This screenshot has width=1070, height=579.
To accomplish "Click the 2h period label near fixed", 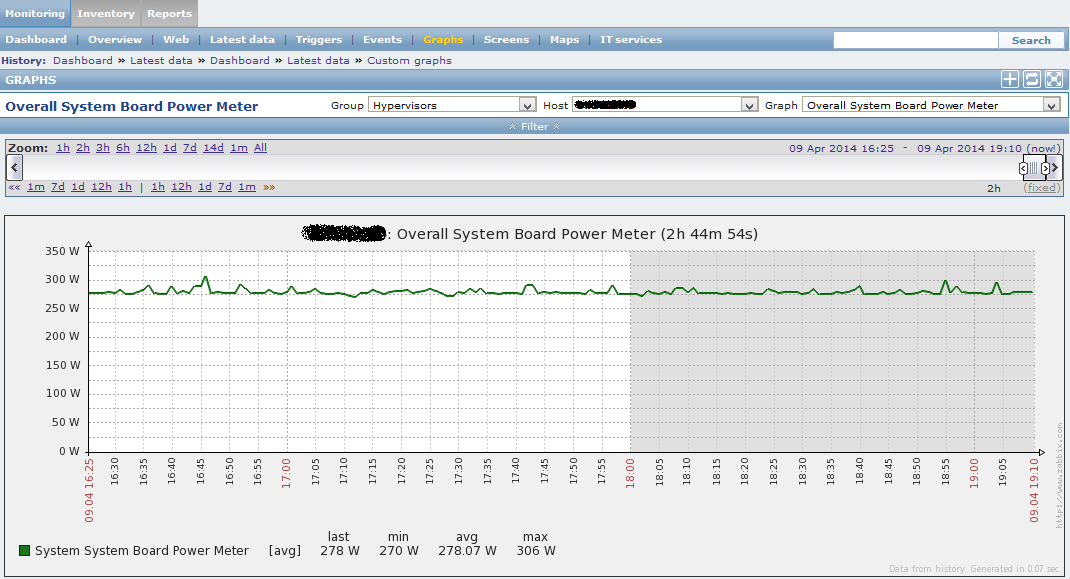I will pos(994,188).
